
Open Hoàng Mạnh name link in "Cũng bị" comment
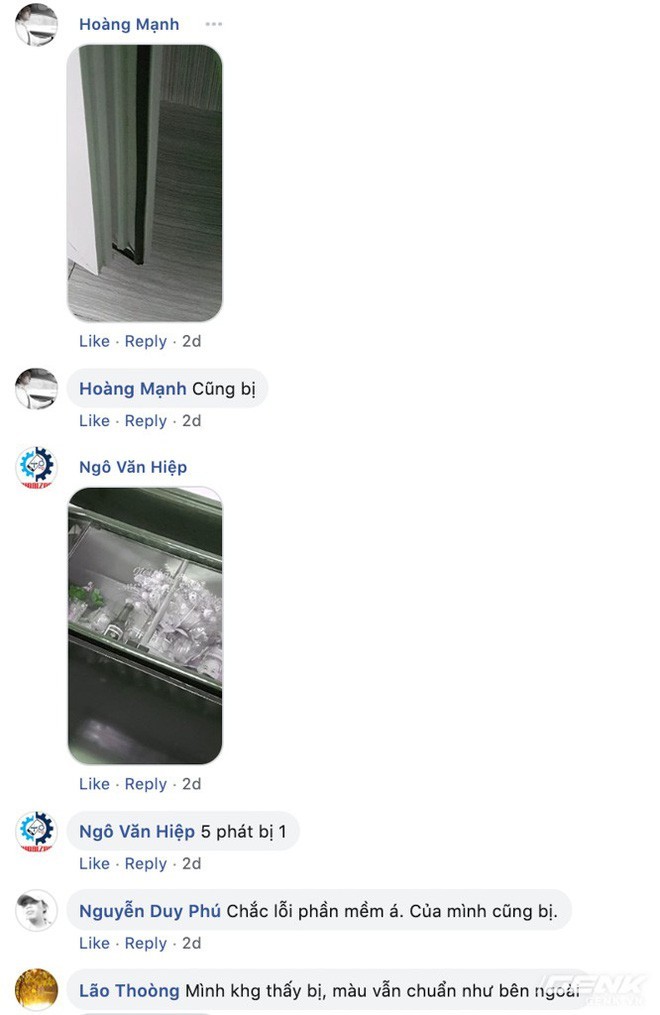[x=133, y=388]
